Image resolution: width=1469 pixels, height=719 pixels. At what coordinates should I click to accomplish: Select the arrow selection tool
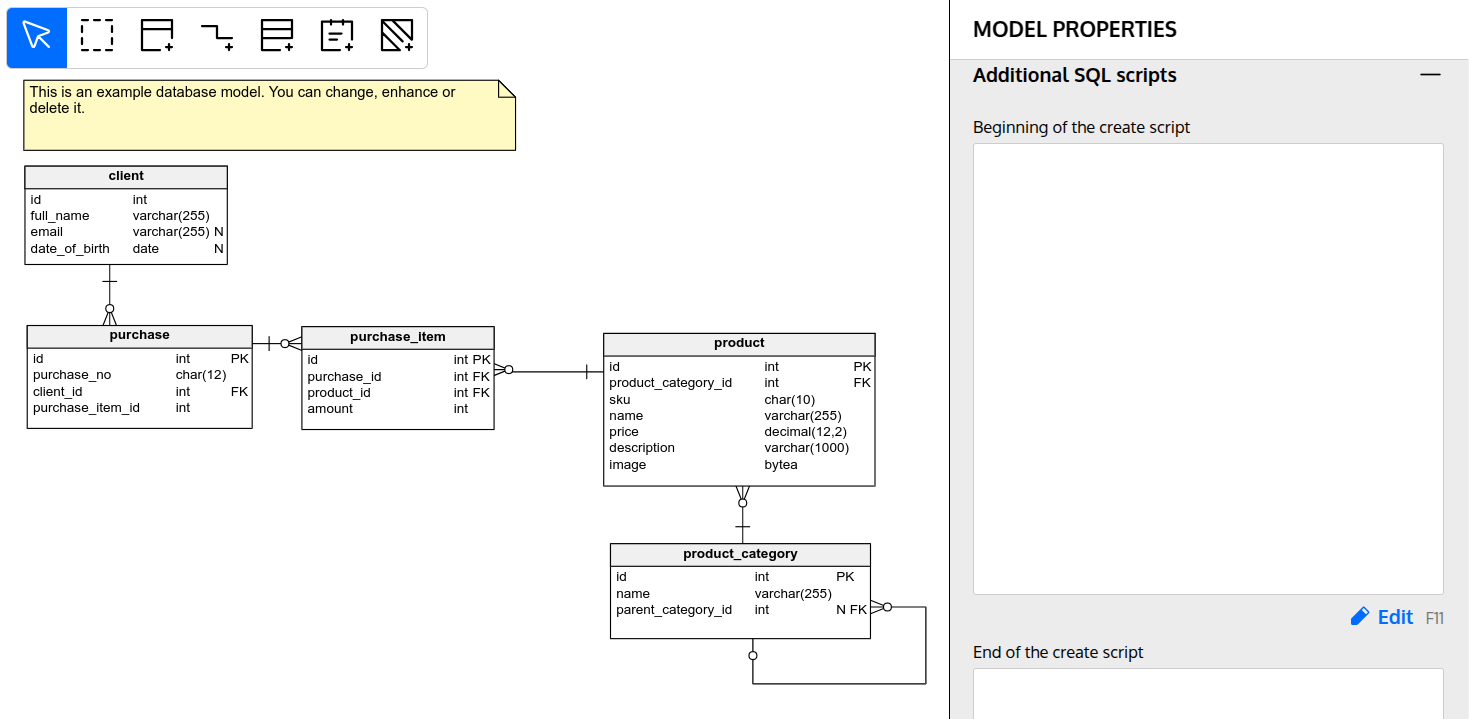(36, 36)
